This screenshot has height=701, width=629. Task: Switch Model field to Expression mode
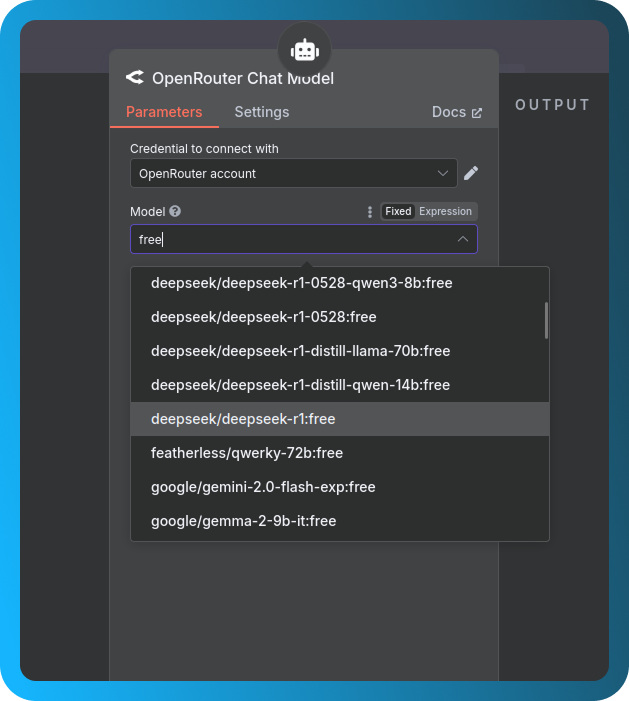(x=445, y=212)
